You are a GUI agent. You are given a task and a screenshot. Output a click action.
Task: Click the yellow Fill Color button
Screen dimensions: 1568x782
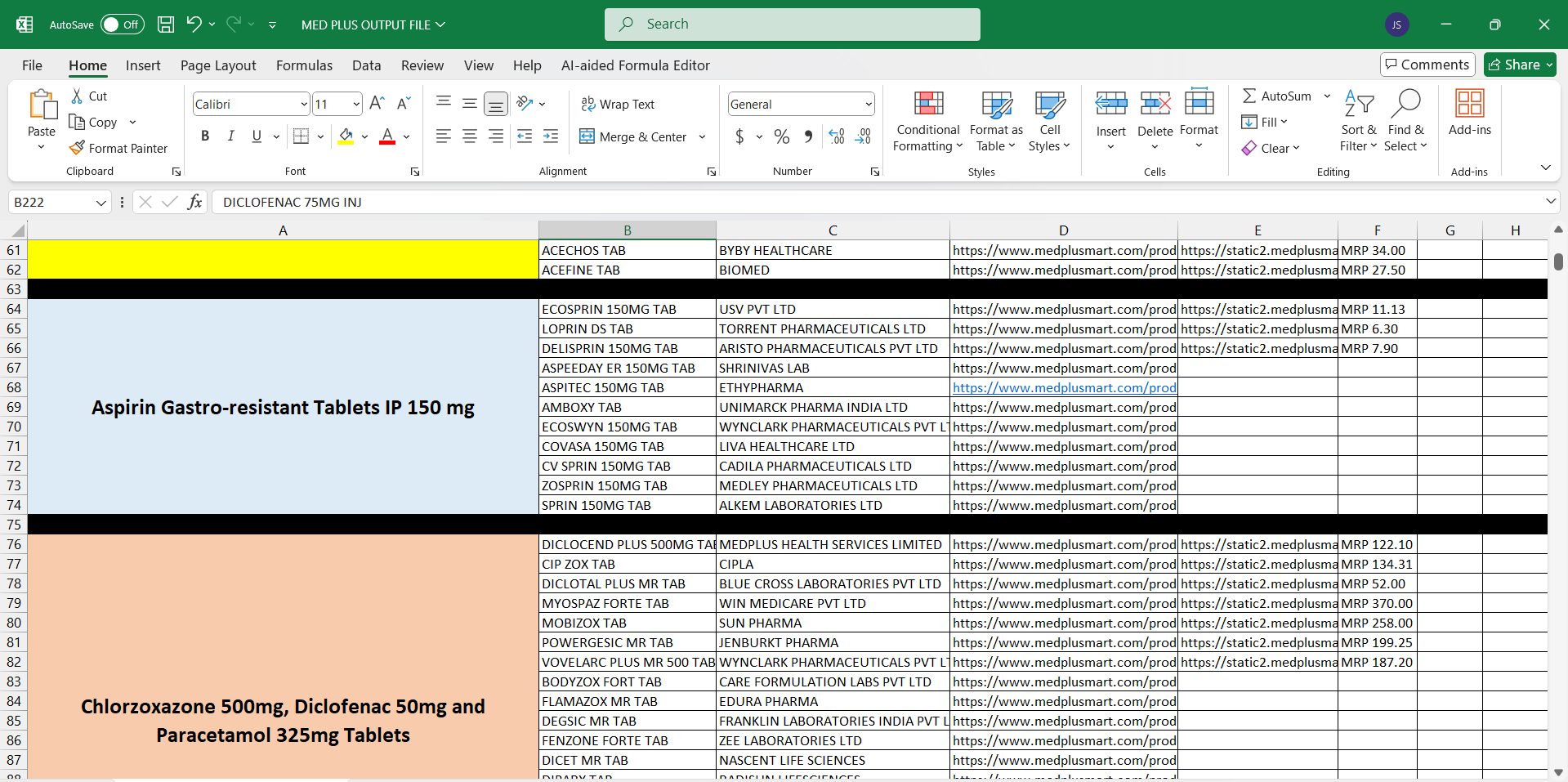[x=346, y=136]
